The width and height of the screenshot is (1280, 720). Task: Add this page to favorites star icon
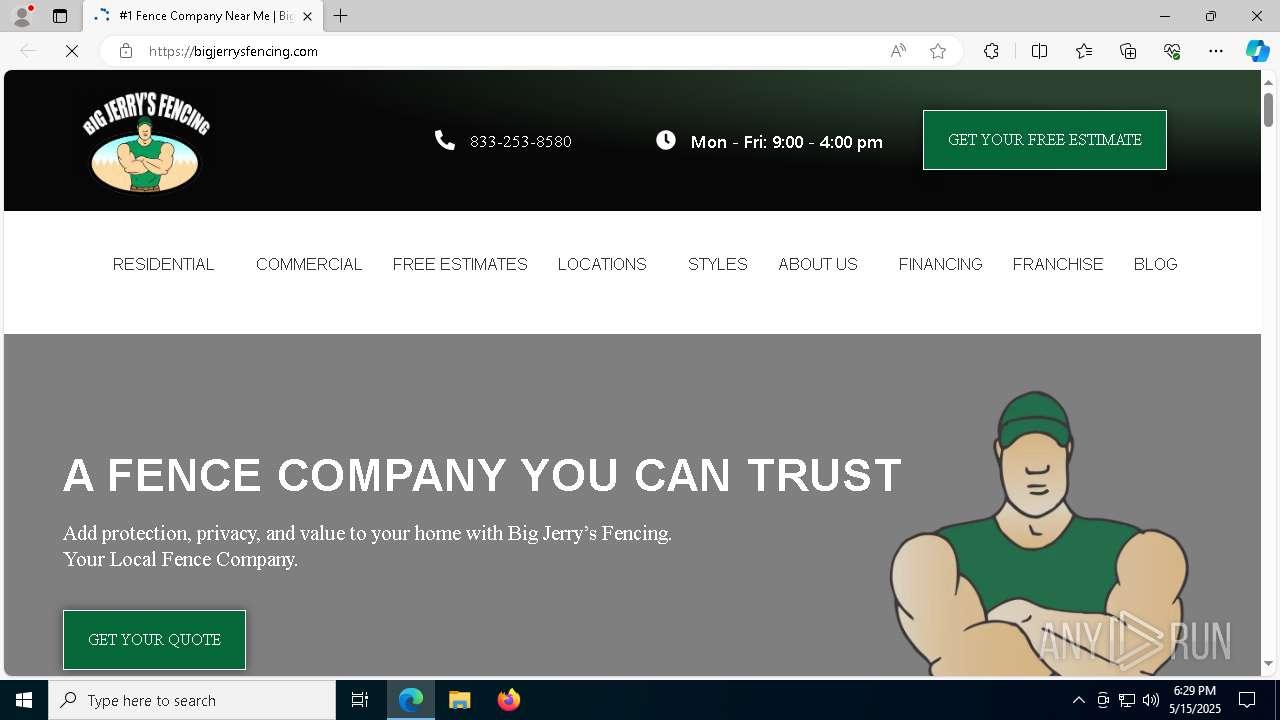pyautogui.click(x=938, y=51)
